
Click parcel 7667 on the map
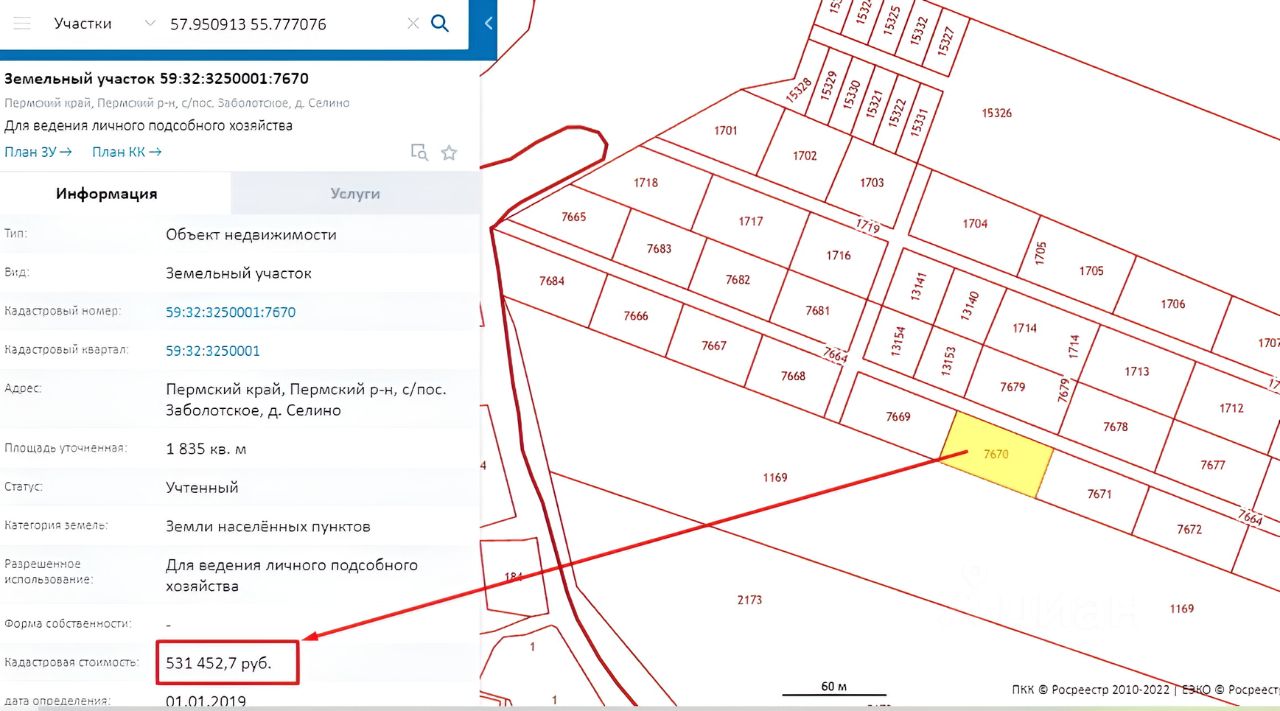tap(714, 346)
